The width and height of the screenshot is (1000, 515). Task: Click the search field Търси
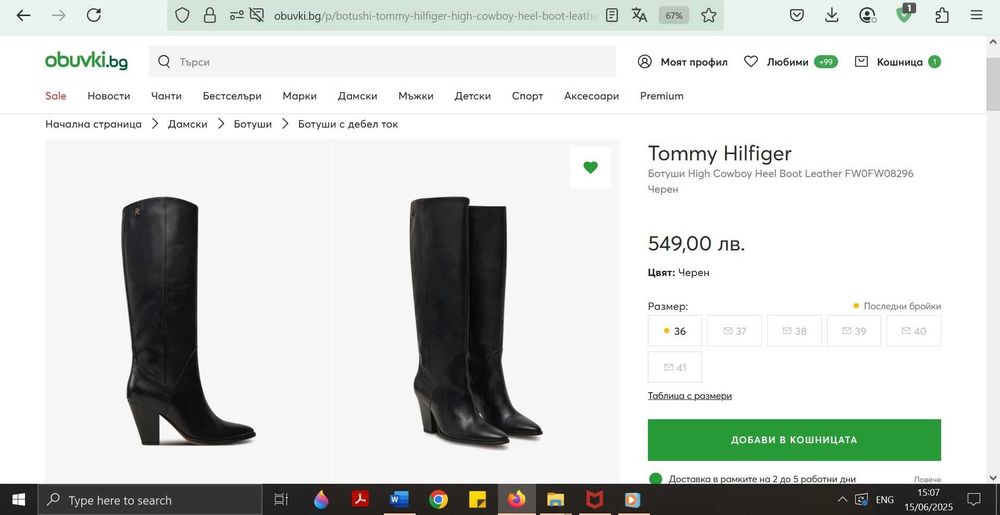pos(382,62)
